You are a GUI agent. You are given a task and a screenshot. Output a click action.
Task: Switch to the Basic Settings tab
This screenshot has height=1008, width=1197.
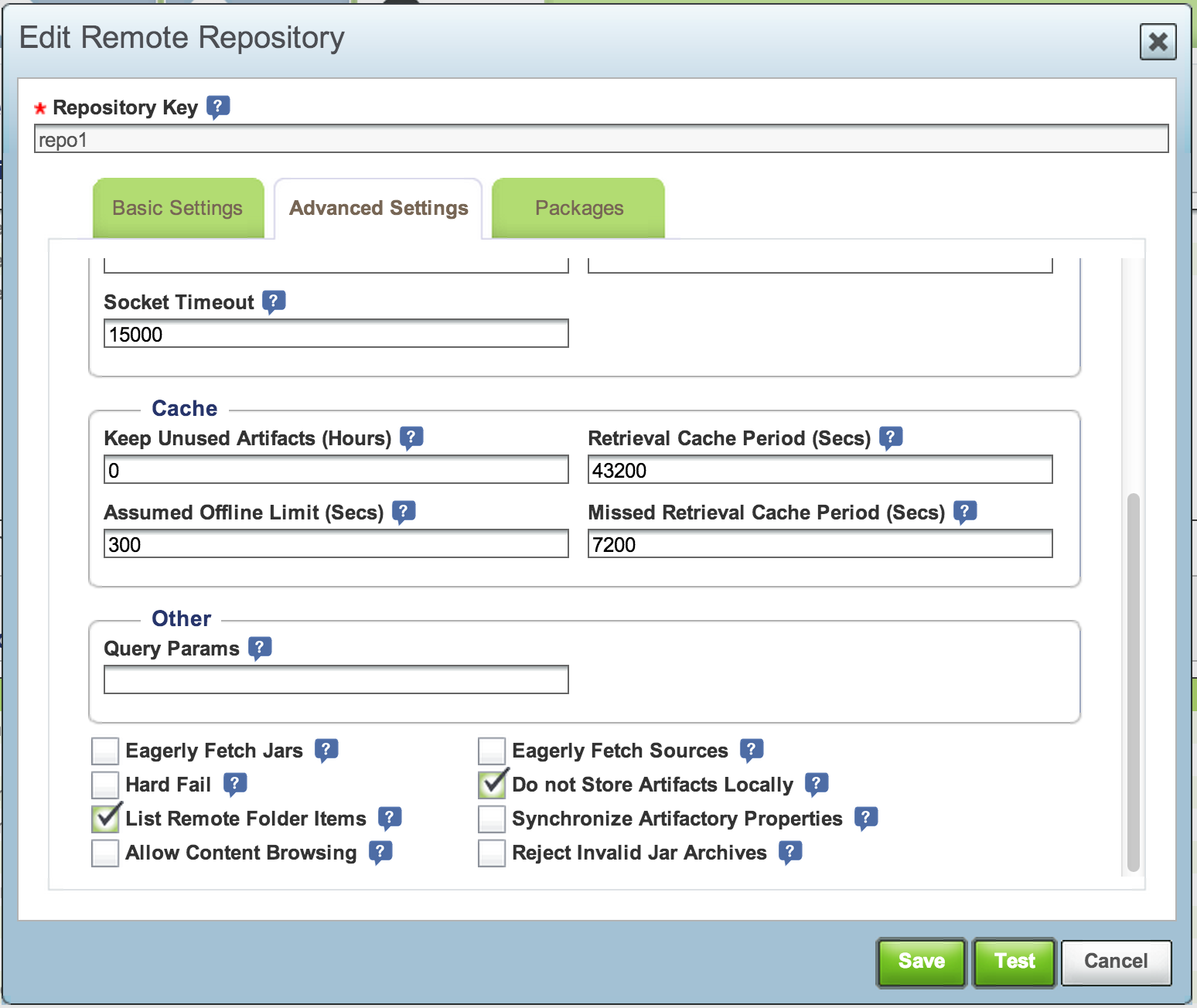pyautogui.click(x=178, y=208)
